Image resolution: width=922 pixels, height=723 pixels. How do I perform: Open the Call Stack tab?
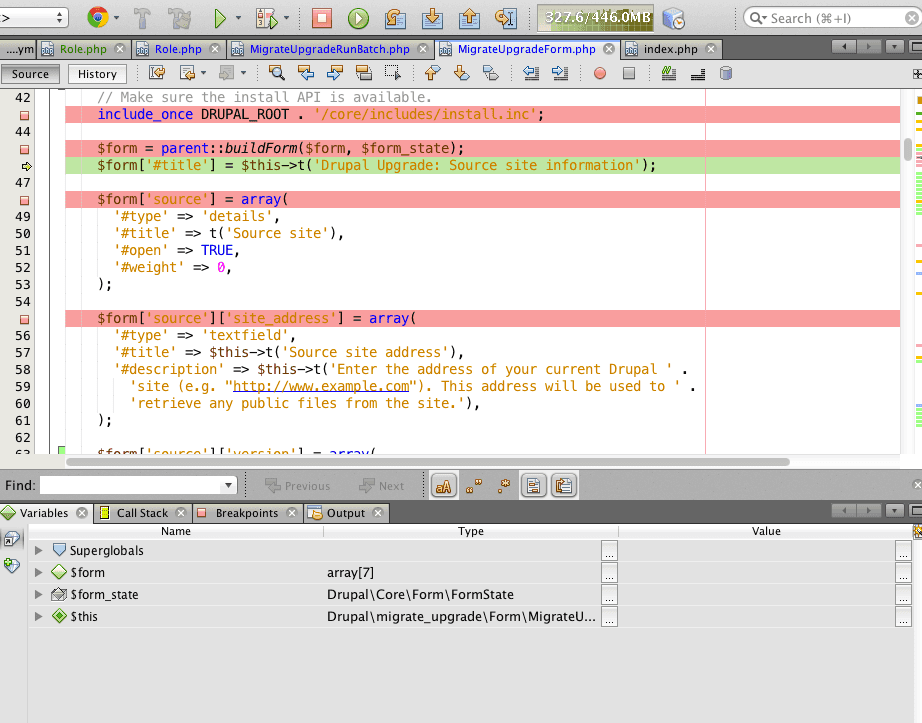pos(142,513)
